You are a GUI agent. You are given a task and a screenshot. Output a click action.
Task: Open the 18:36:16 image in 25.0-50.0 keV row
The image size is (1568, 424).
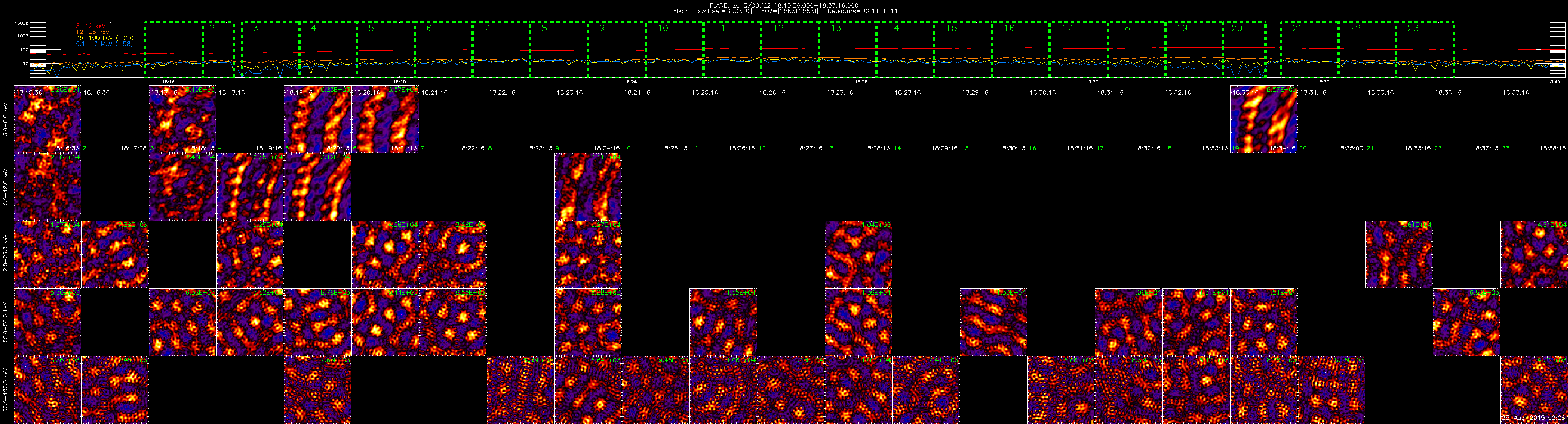[1466, 322]
